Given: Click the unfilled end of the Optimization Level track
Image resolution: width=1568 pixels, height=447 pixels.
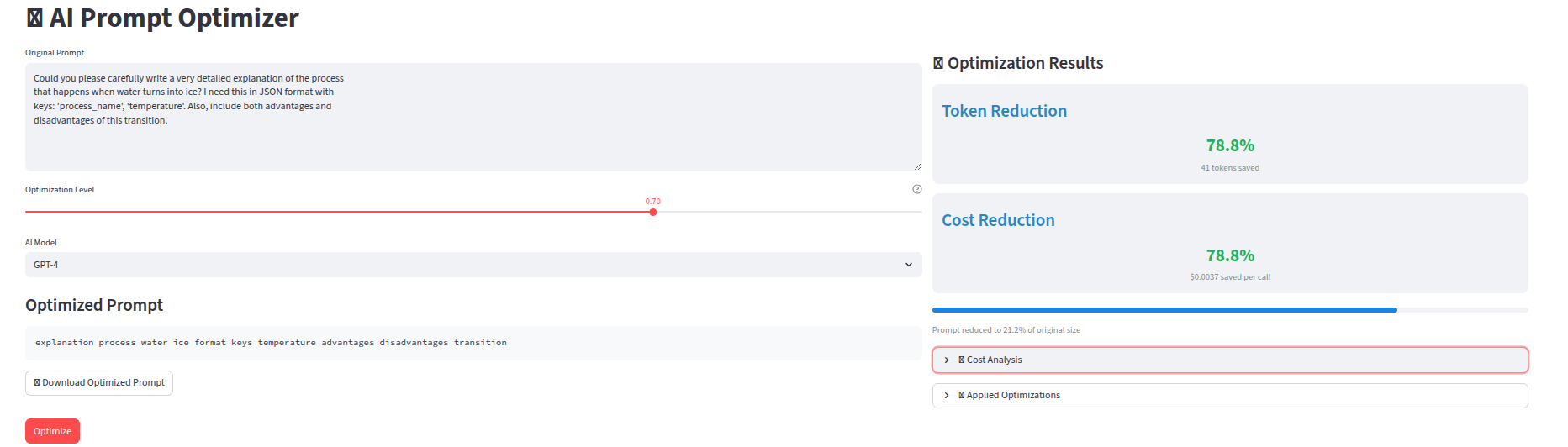Looking at the screenshot, I should (x=916, y=212).
